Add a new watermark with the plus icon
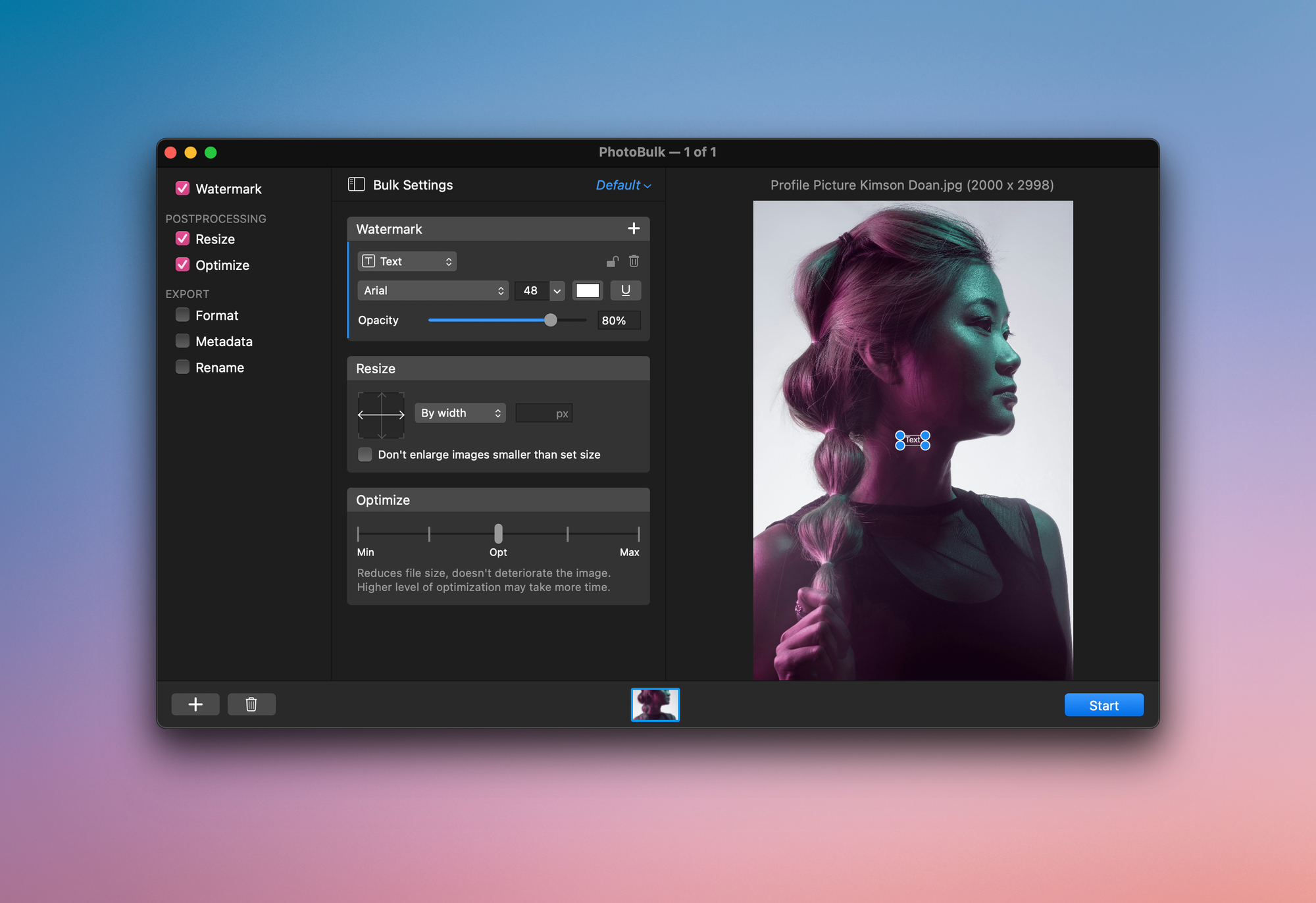This screenshot has height=903, width=1316. coord(634,228)
